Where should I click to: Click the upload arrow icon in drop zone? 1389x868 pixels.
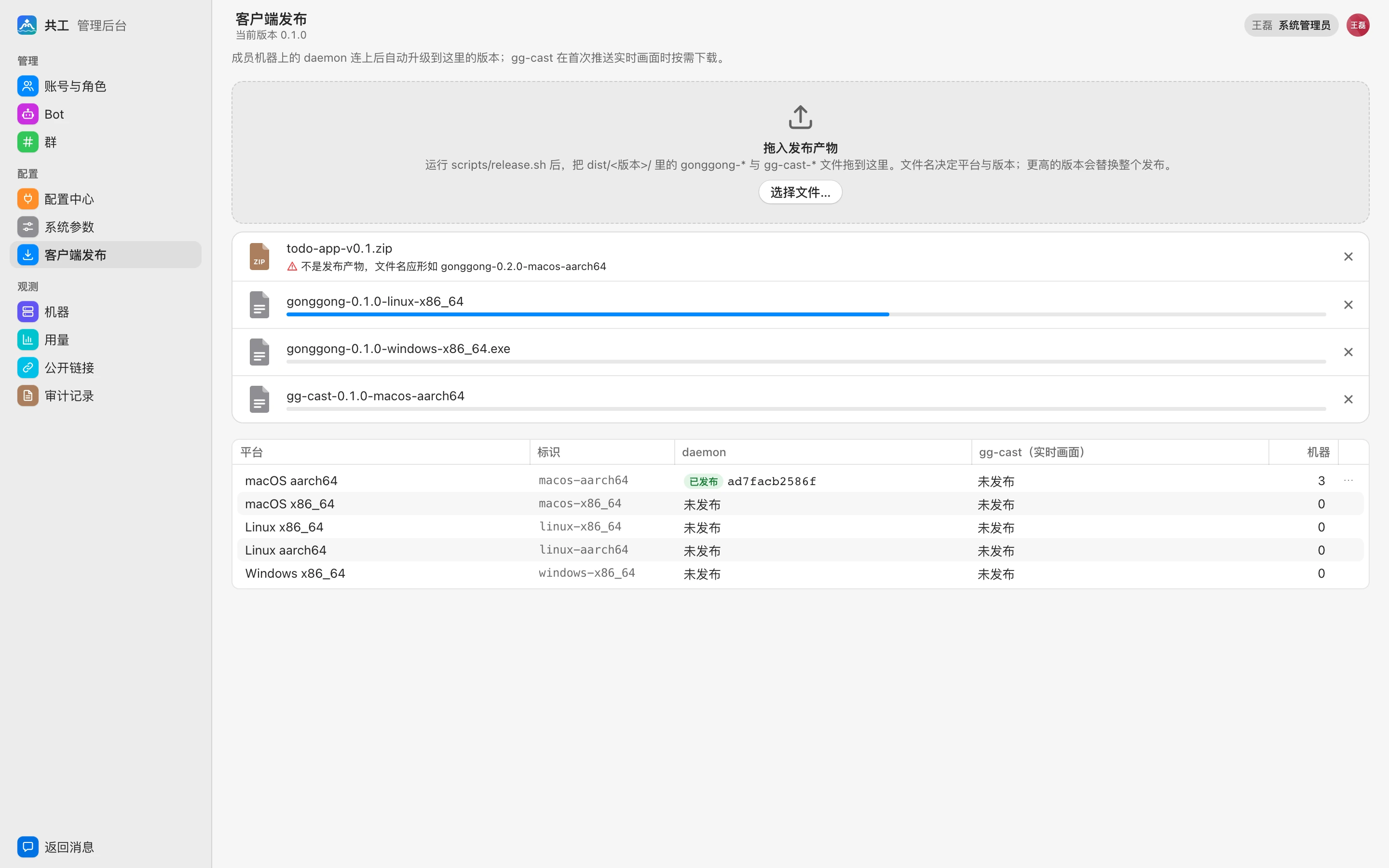800,117
